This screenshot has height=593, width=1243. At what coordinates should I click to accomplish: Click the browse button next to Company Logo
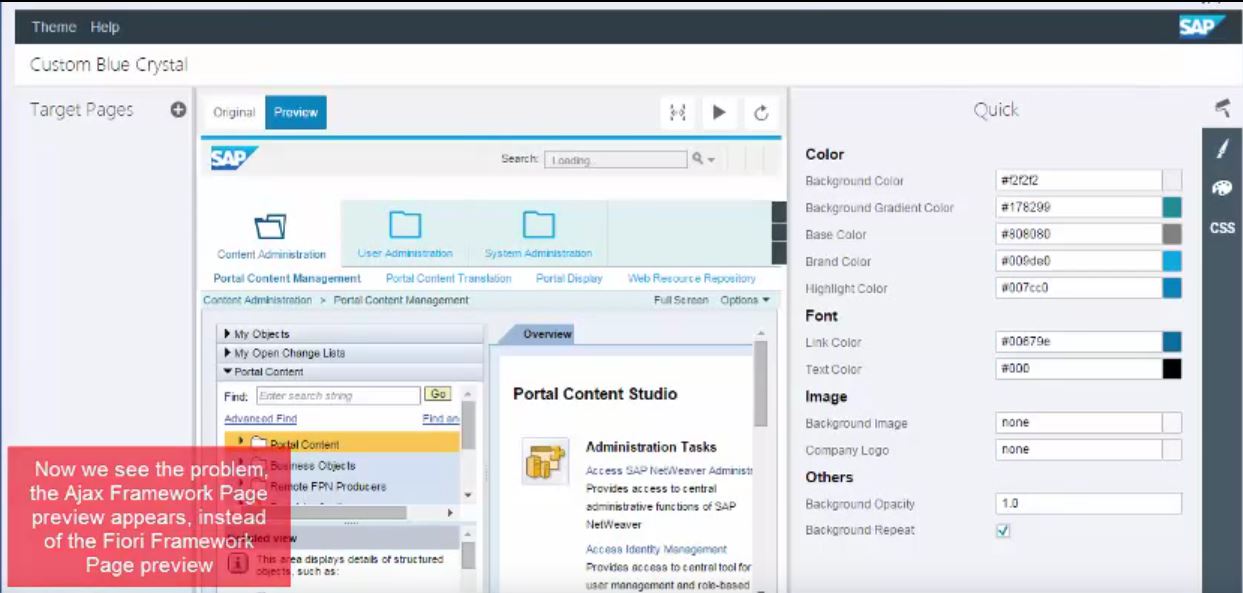coord(1172,450)
